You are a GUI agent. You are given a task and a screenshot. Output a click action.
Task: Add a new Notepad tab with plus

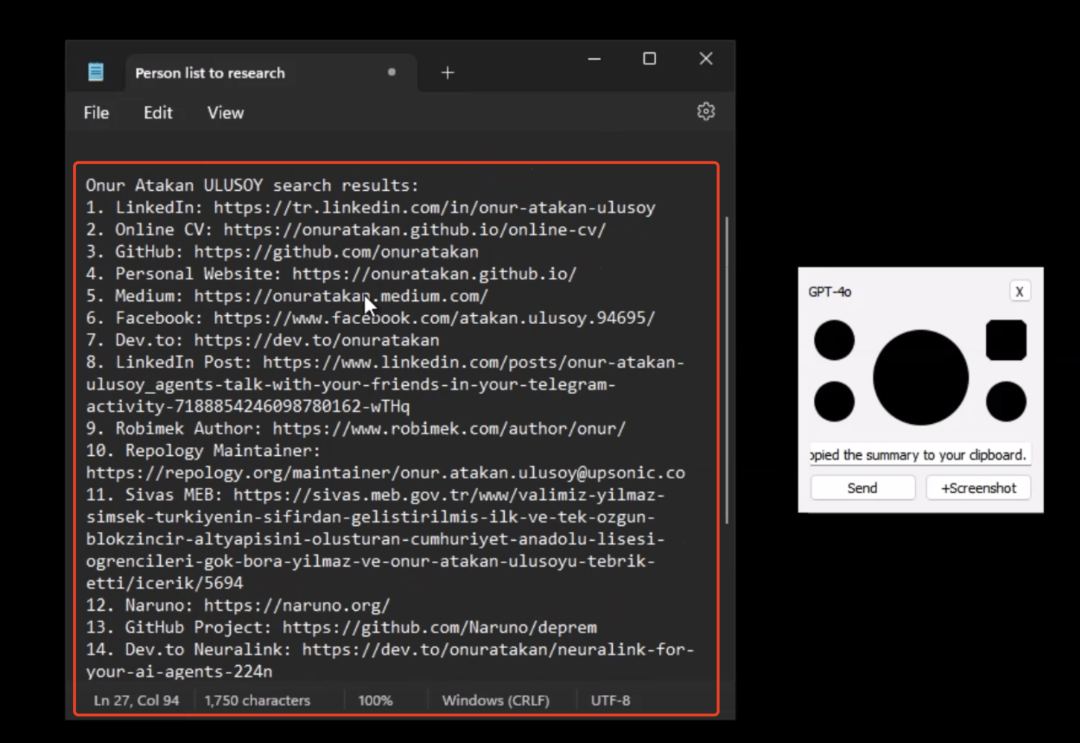point(448,72)
